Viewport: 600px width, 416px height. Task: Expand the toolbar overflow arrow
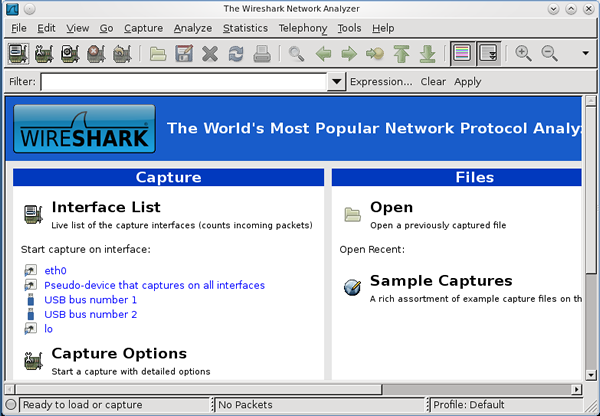coord(585,53)
